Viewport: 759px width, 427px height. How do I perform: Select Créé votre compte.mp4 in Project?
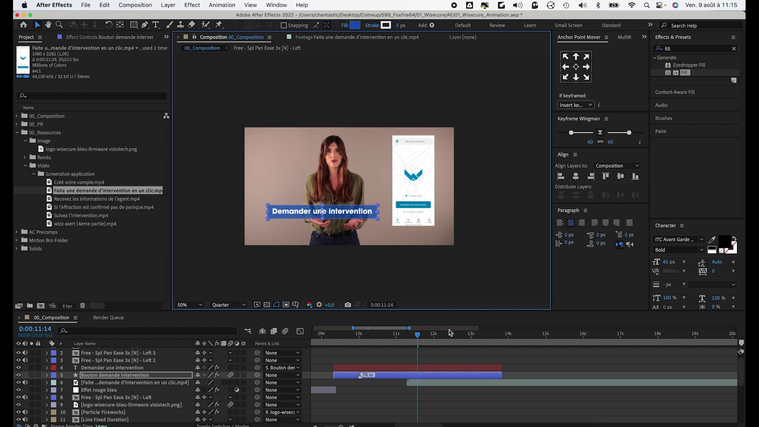coord(77,182)
